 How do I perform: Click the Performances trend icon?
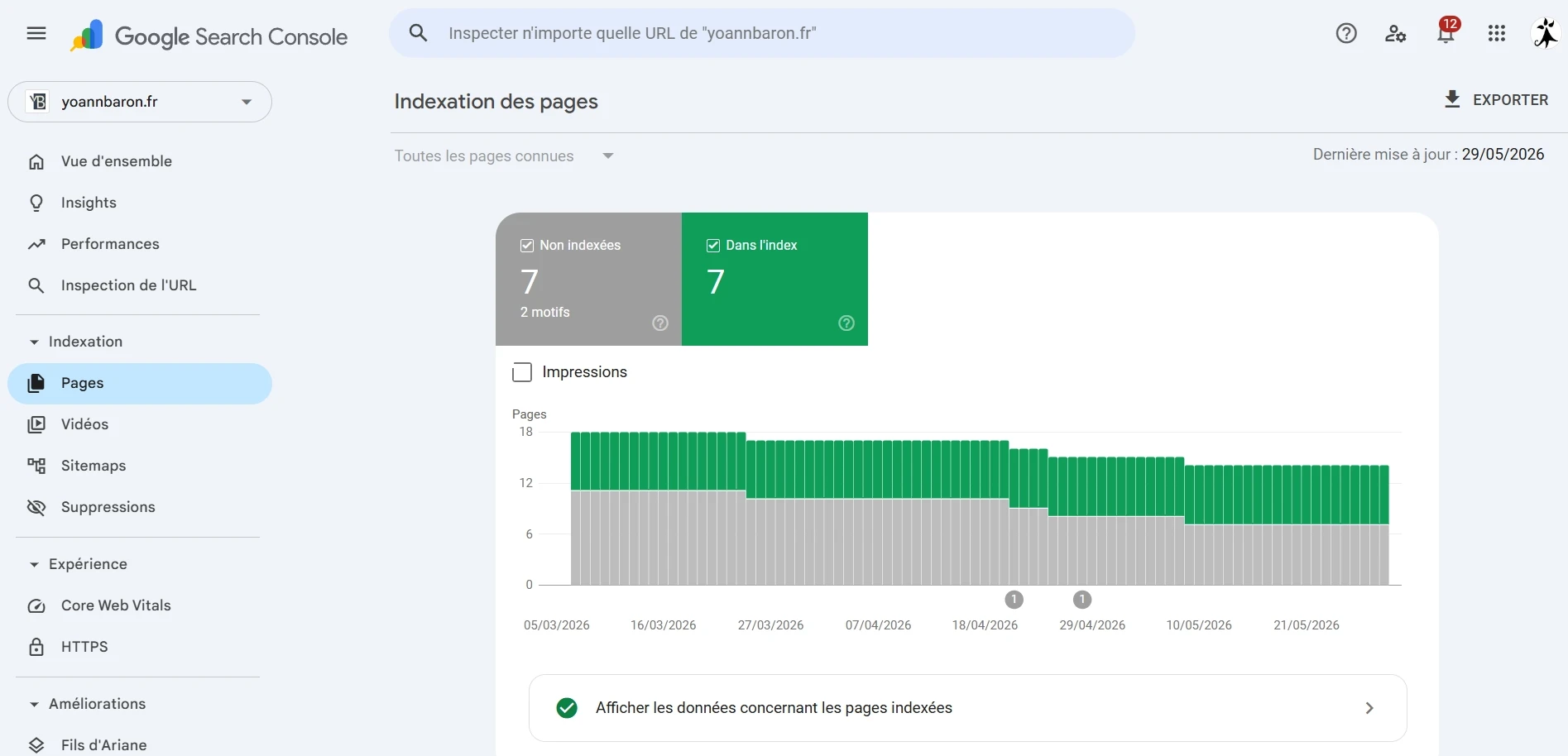(36, 244)
